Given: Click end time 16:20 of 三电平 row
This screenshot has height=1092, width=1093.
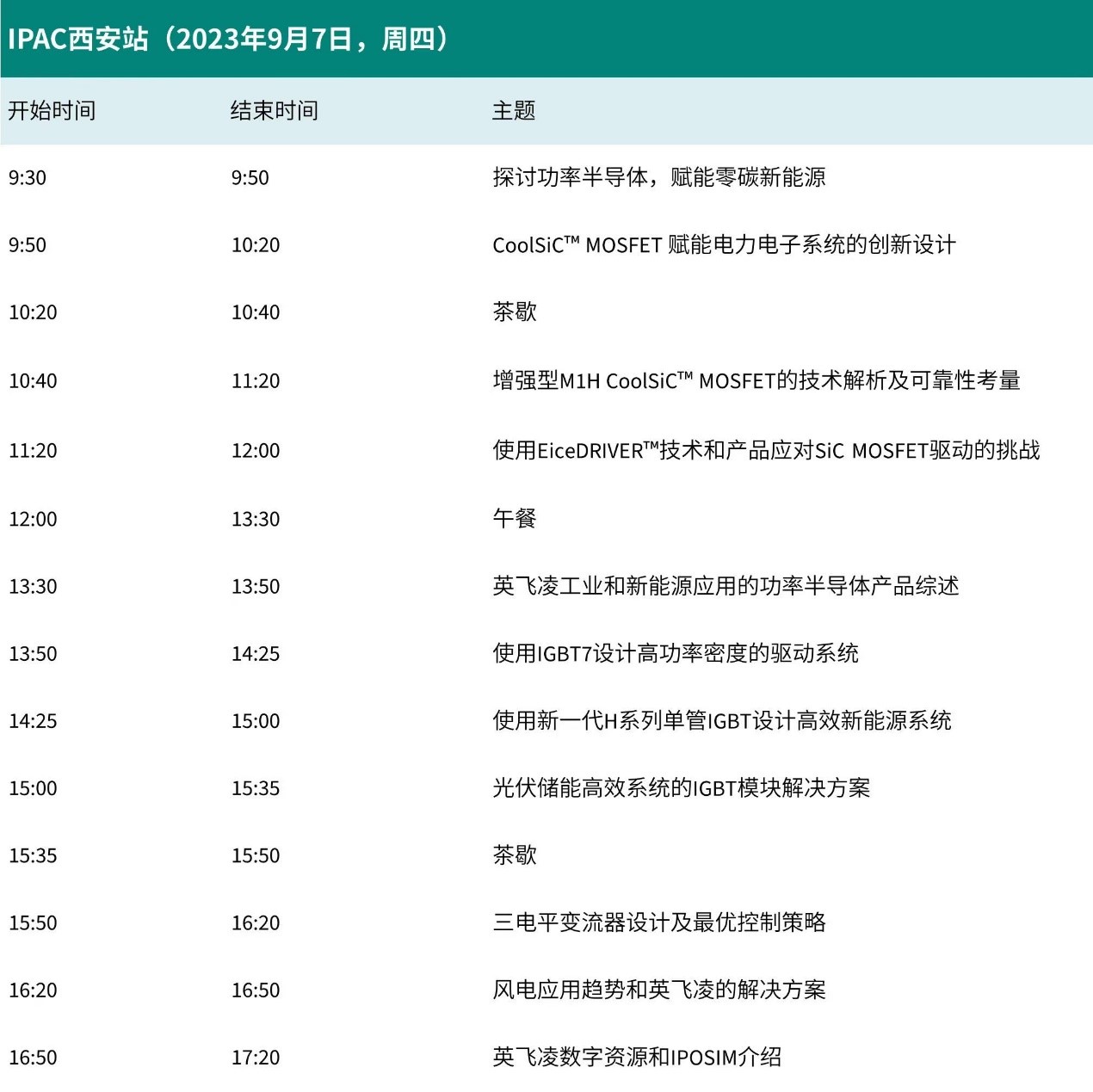Looking at the screenshot, I should 256,923.
